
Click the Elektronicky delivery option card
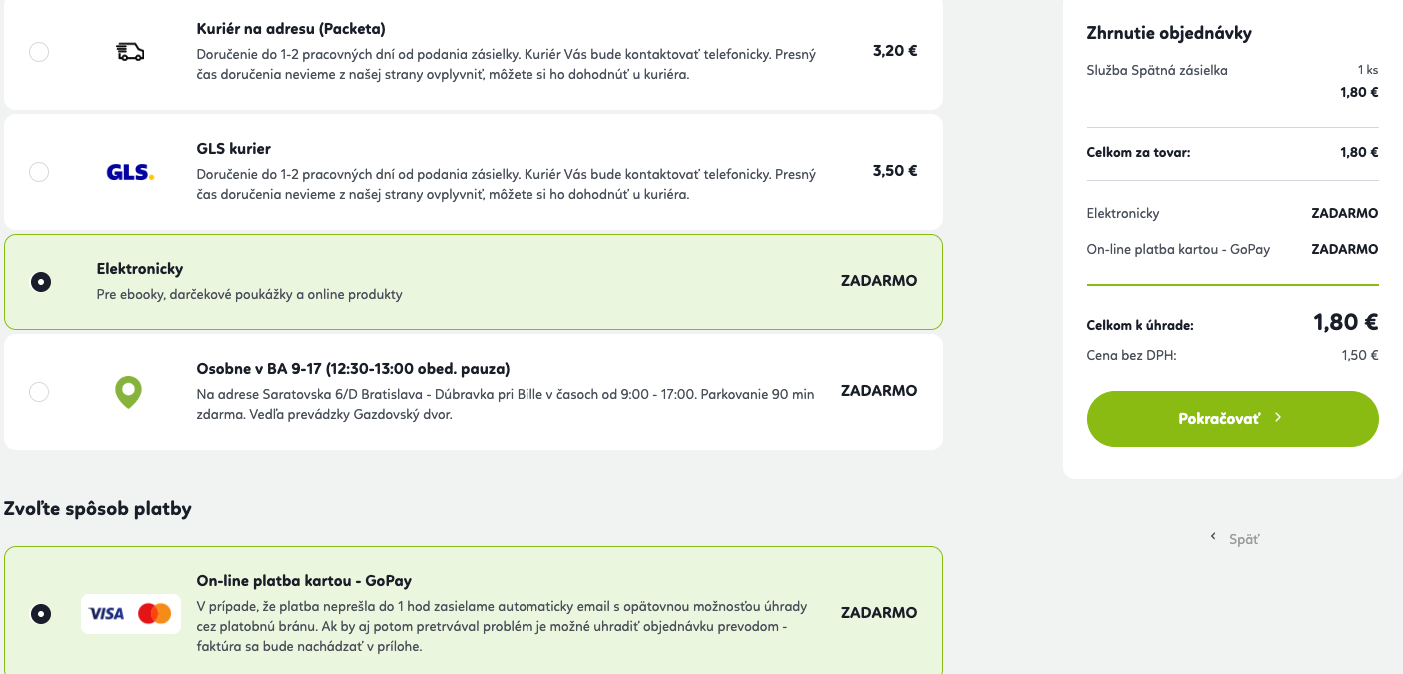point(473,282)
